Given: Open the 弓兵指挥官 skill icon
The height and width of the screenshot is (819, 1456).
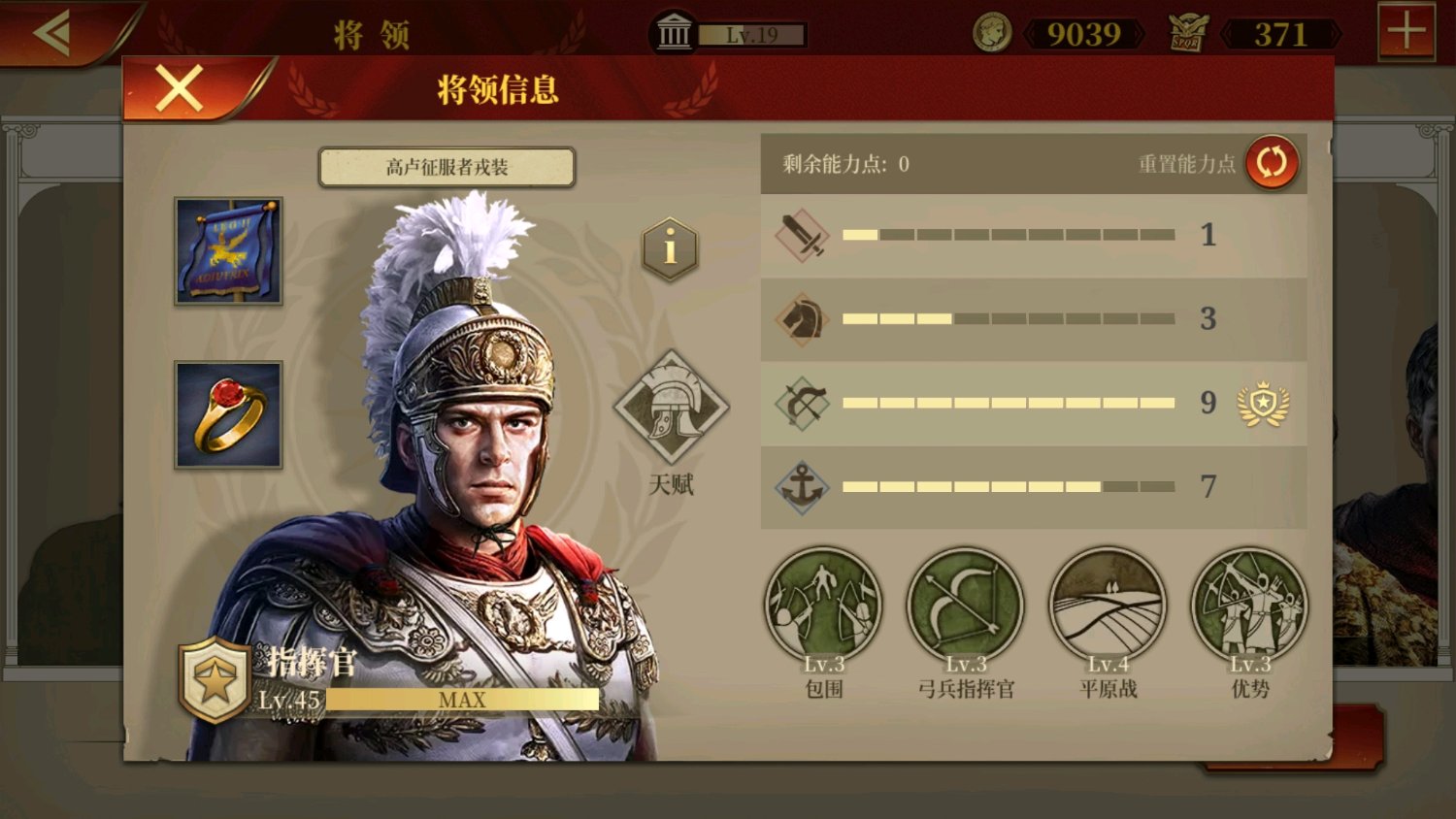Looking at the screenshot, I should 966,606.
